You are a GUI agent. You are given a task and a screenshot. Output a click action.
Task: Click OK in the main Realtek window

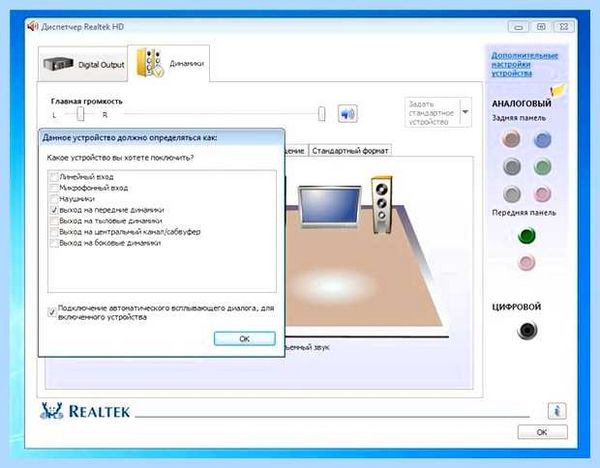(542, 432)
